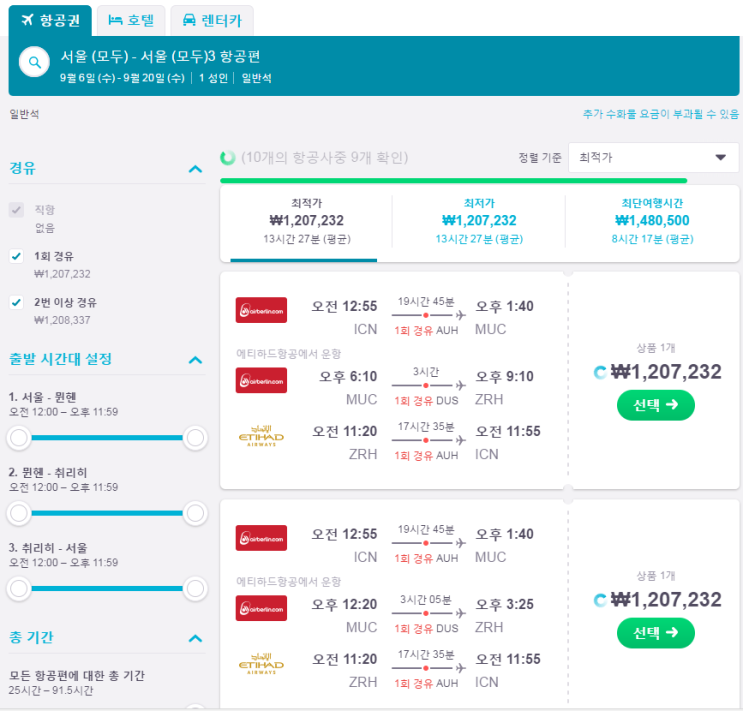Uncheck the 1회 경유 checkbox
This screenshot has height=711, width=743.
pyautogui.click(x=16, y=257)
